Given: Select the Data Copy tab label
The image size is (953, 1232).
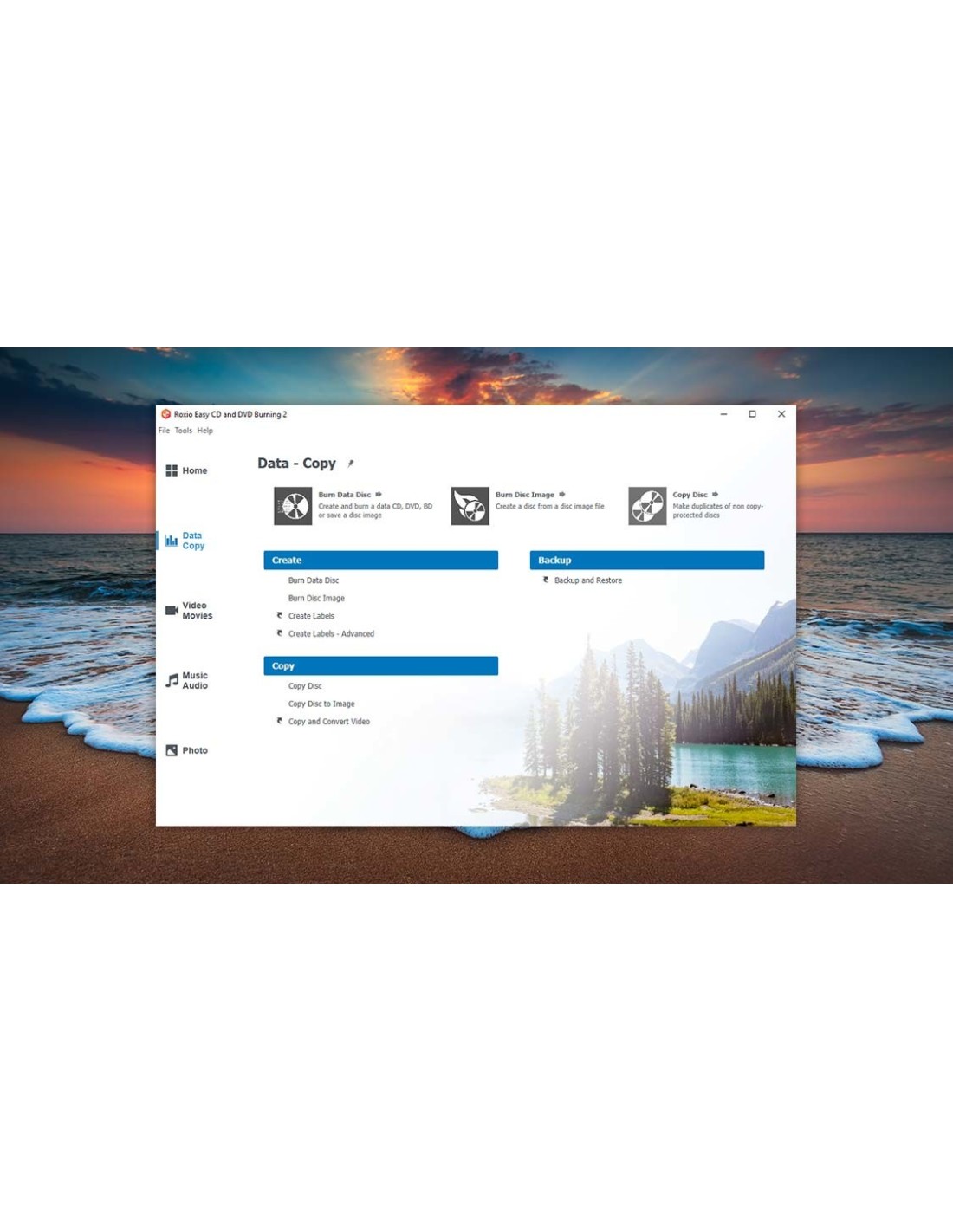Looking at the screenshot, I should [193, 541].
